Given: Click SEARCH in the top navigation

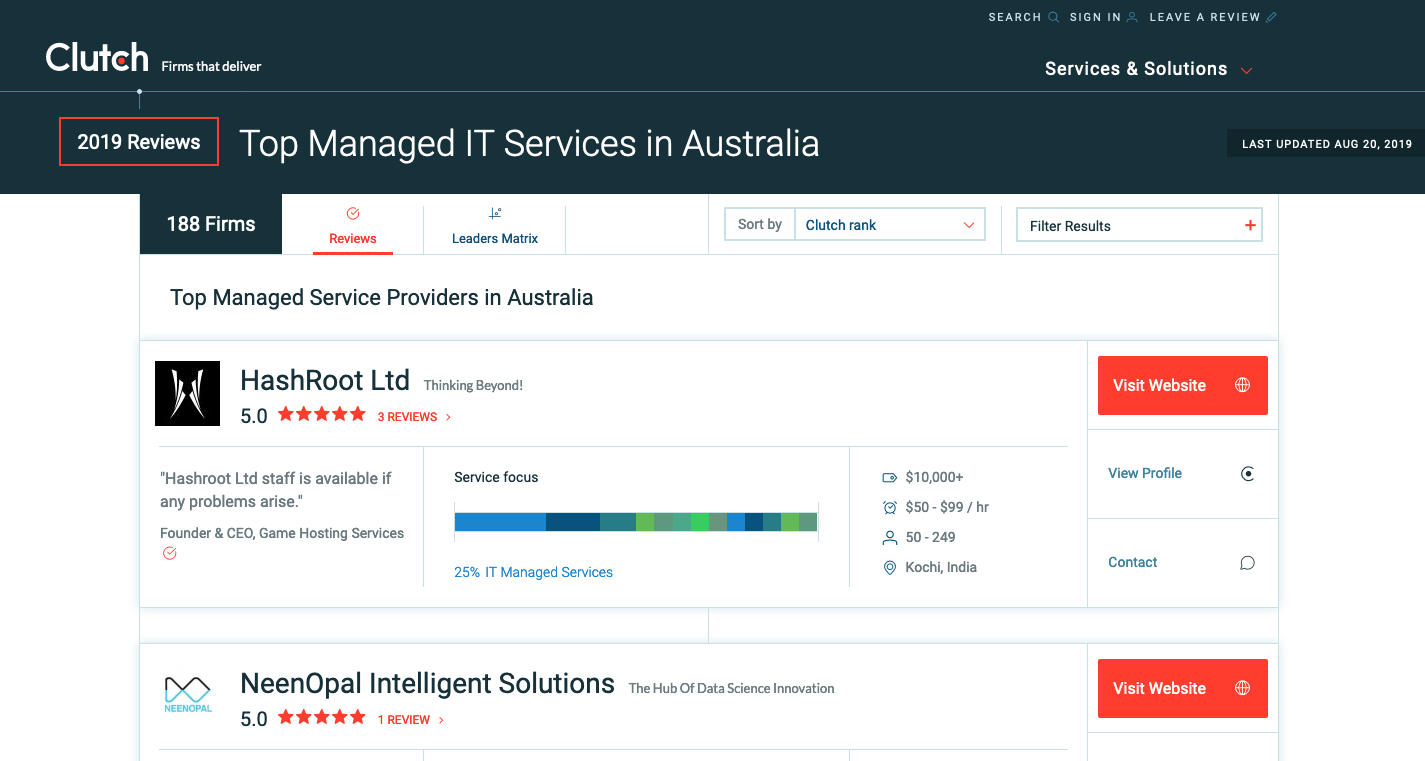Looking at the screenshot, I should 1015,17.
